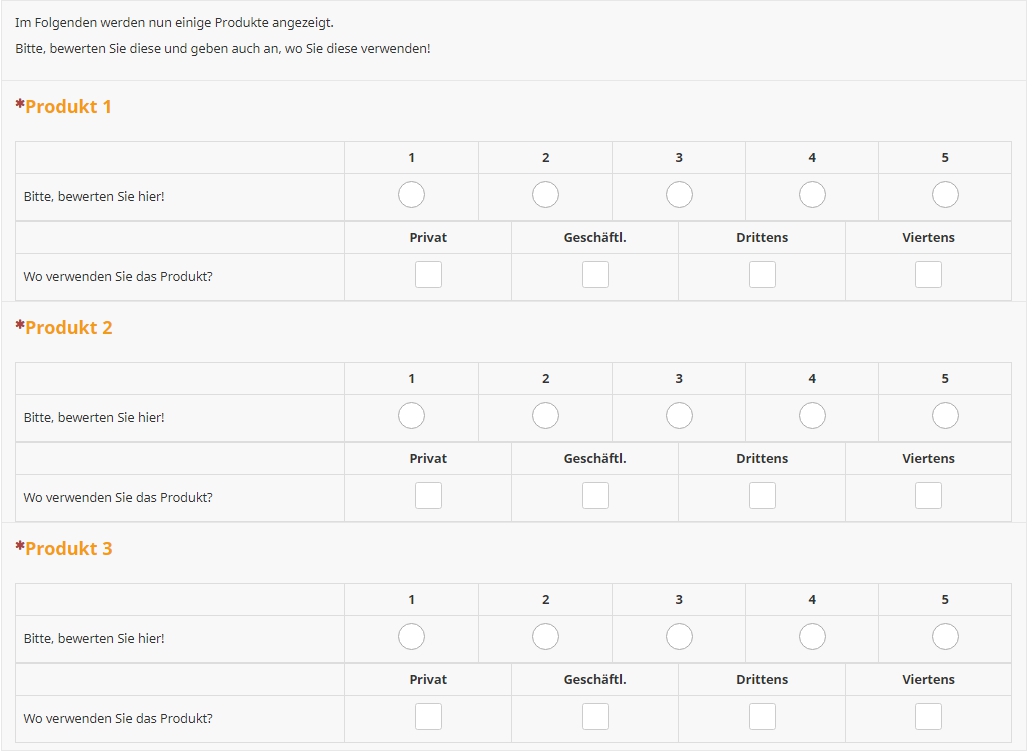
Task: Rate Produkt 2 with radio button 4
Action: click(x=812, y=416)
